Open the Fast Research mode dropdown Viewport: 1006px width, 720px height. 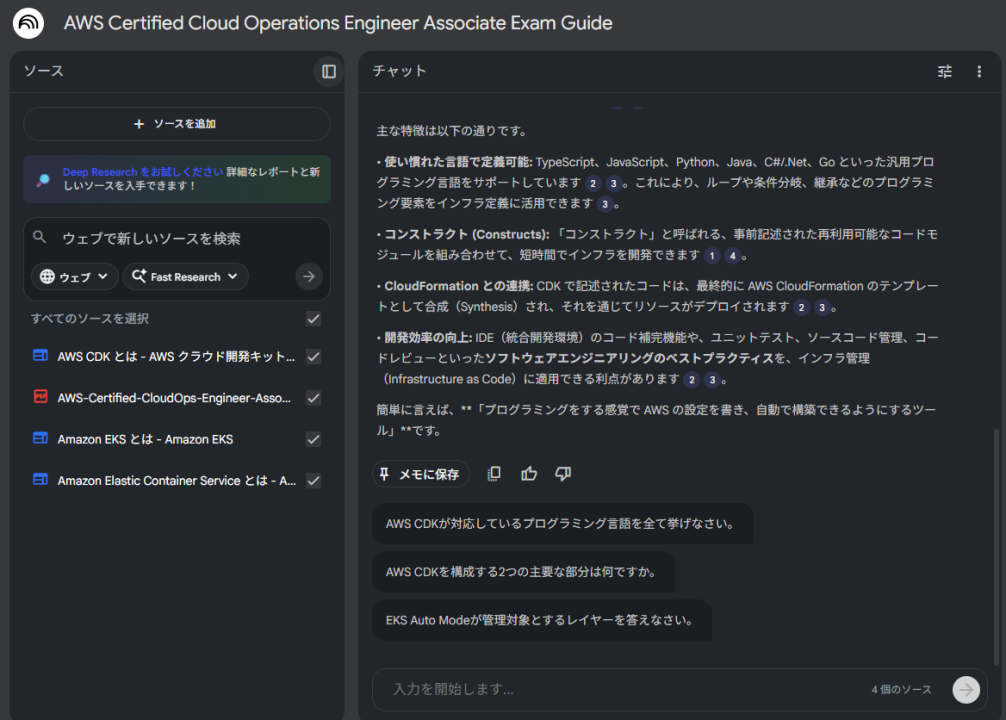click(x=185, y=277)
